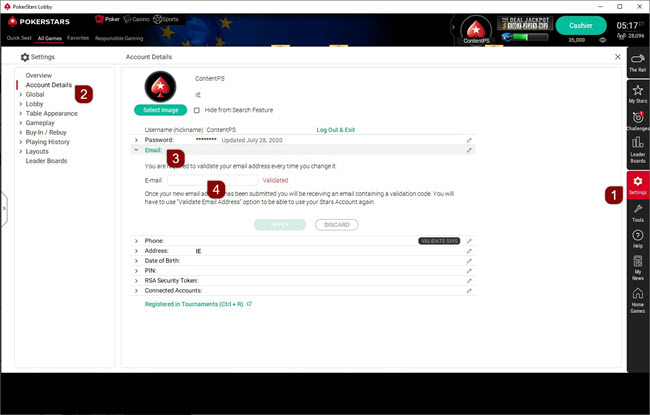This screenshot has height=415, width=650.
Task: Expand the Connected Accounts row chevron
Action: tap(136, 291)
